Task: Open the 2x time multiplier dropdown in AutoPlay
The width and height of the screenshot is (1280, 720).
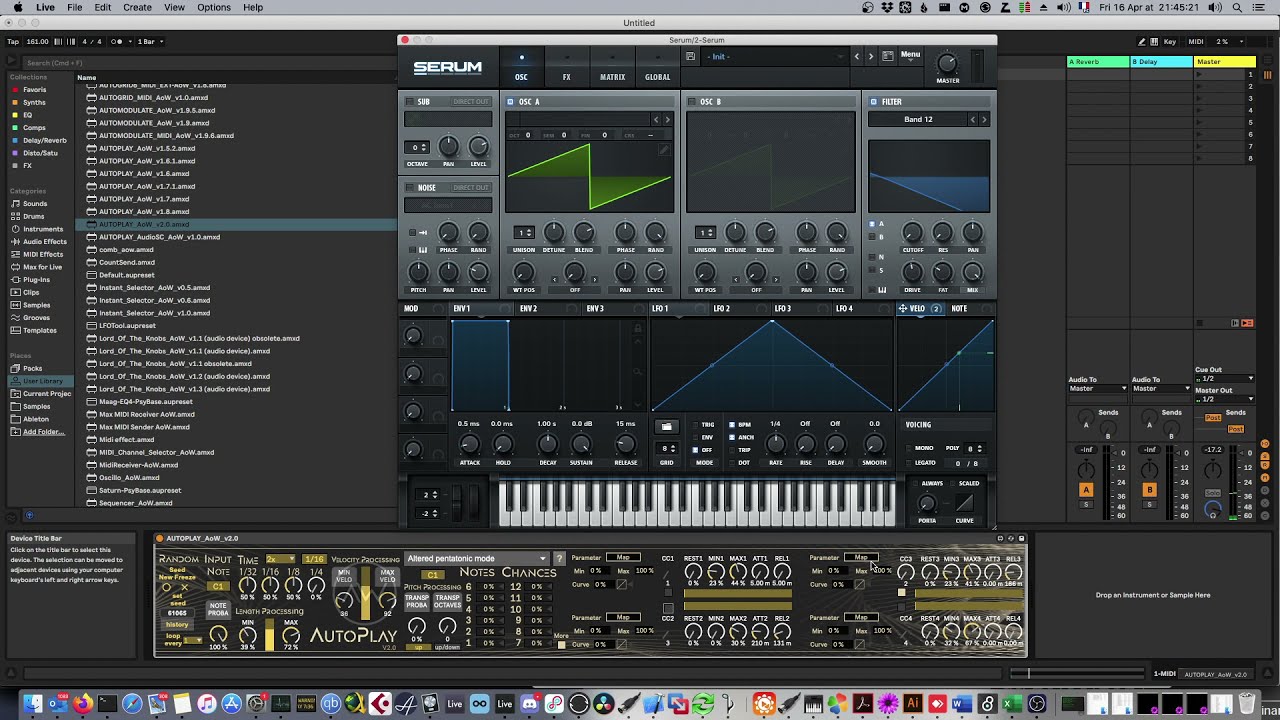Action: [279, 559]
